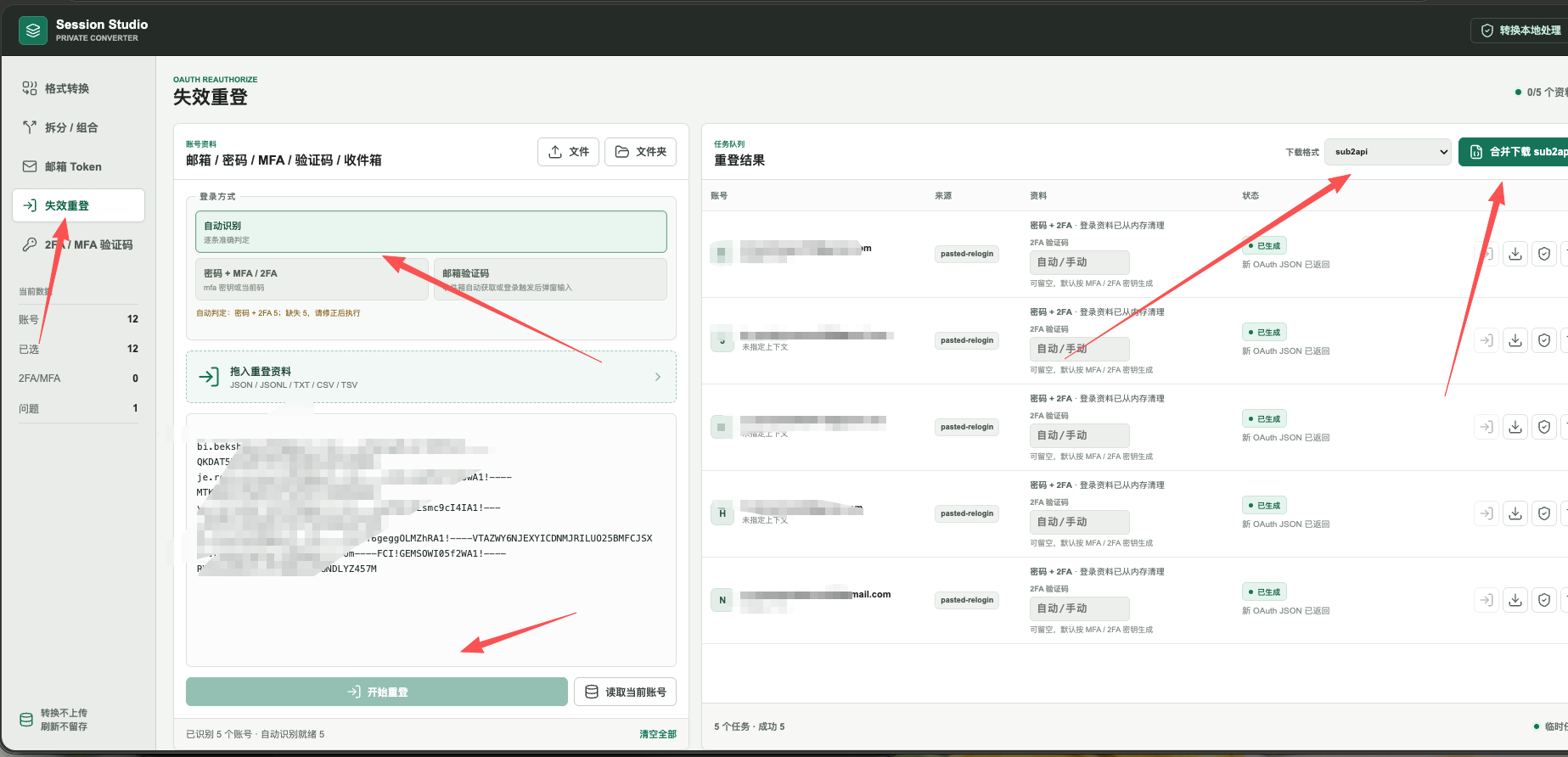The width and height of the screenshot is (1568, 757).
Task: Click the shield icon in the third account row
Action: pos(1544,427)
